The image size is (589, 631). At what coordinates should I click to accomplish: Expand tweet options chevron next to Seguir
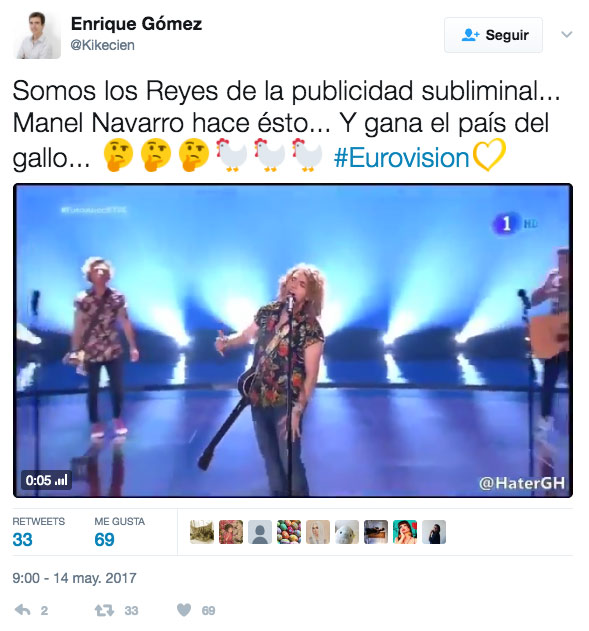566,35
